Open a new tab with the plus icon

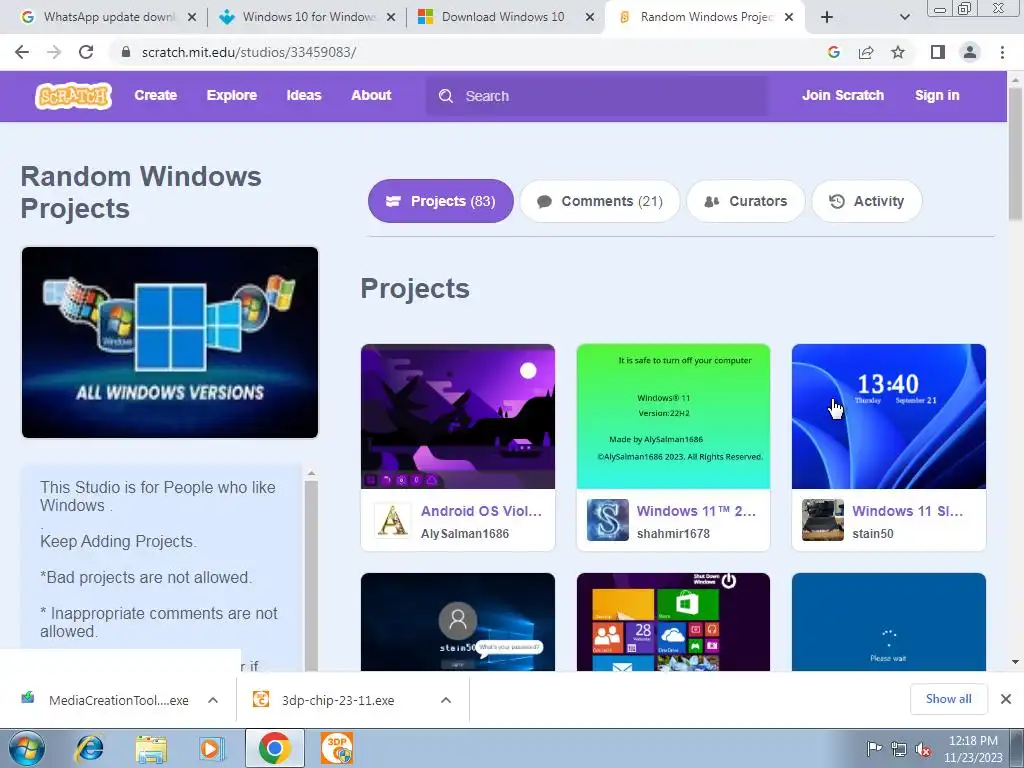pyautogui.click(x=827, y=18)
